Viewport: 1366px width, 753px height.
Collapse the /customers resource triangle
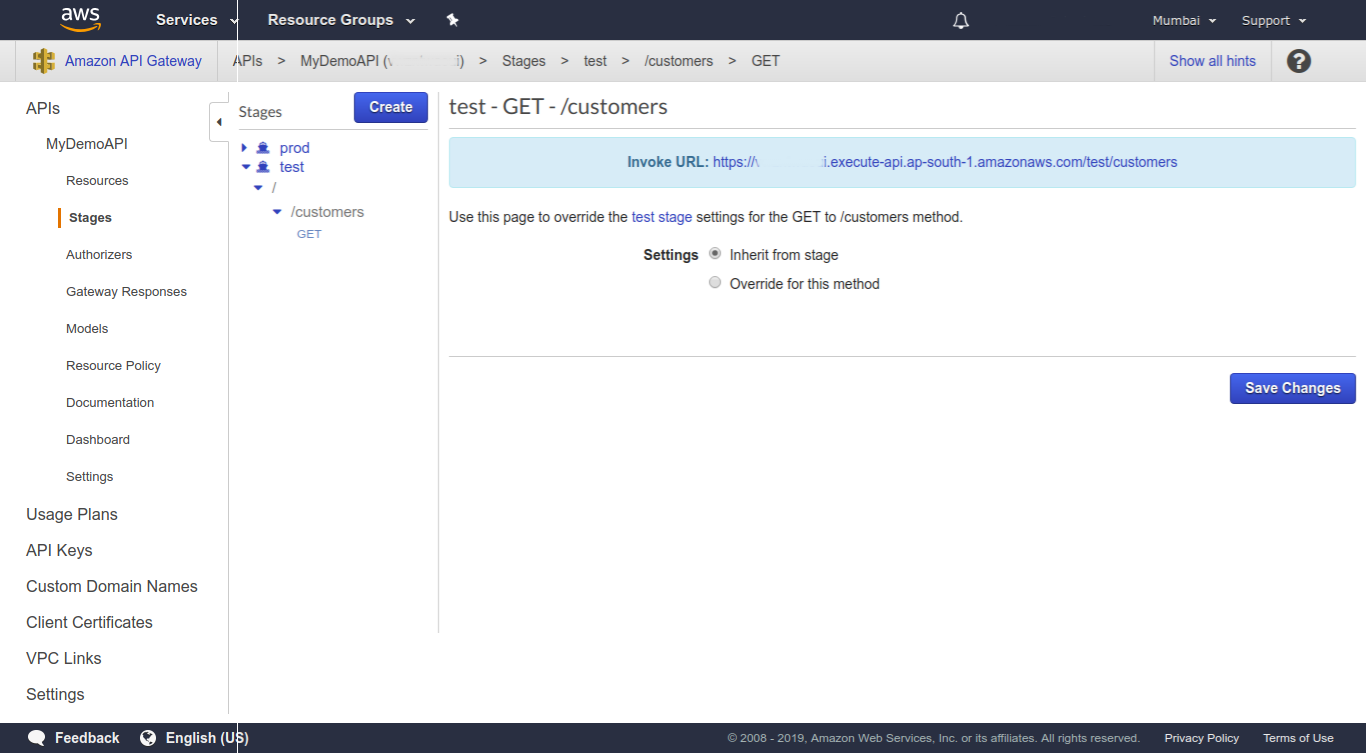point(277,212)
